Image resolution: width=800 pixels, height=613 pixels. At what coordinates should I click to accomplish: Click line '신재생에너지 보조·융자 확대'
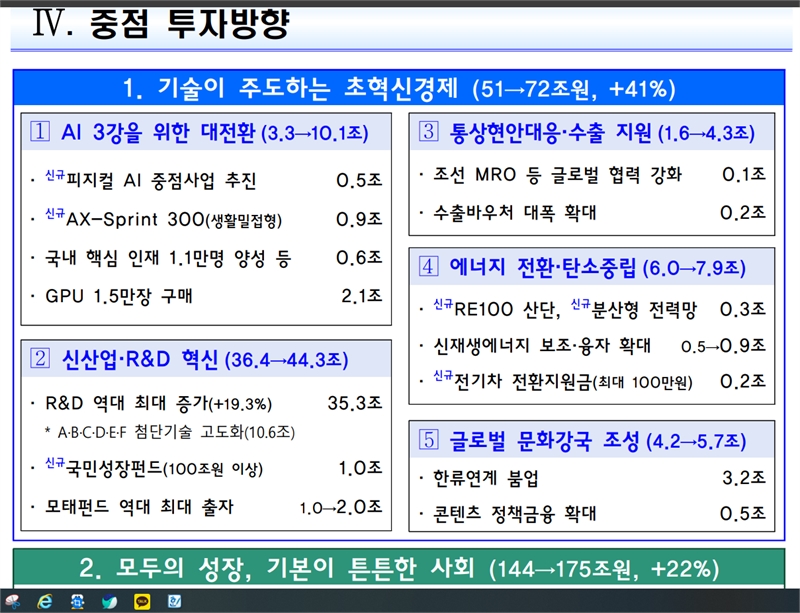542,346
